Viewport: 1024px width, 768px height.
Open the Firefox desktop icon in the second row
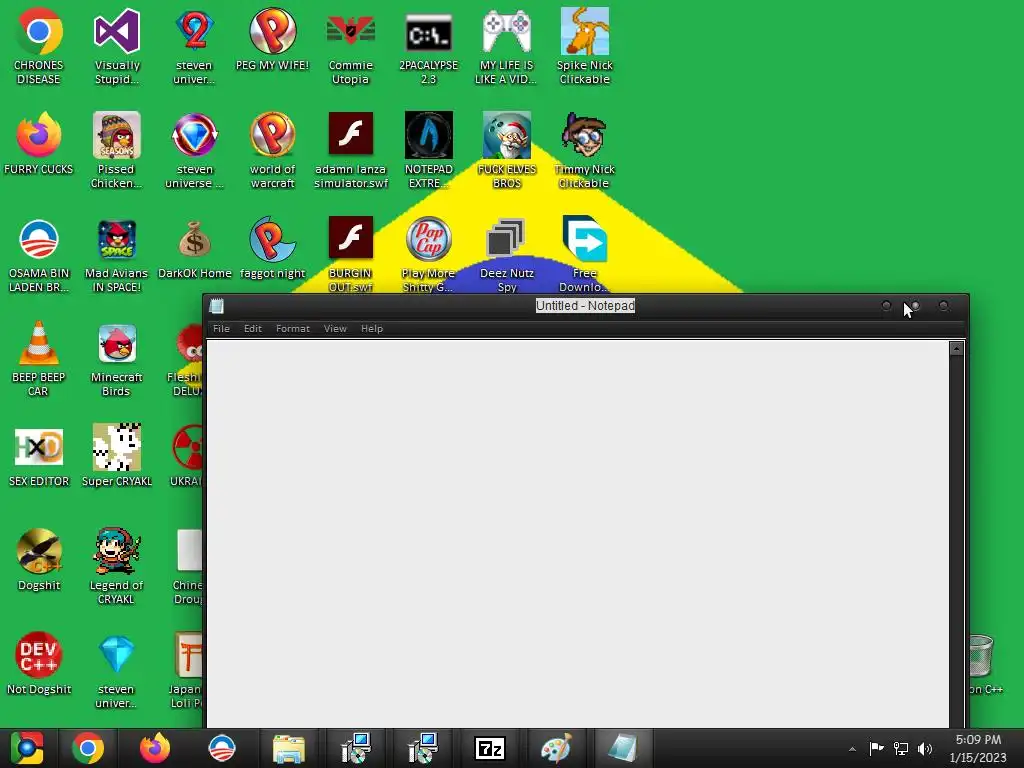point(39,143)
